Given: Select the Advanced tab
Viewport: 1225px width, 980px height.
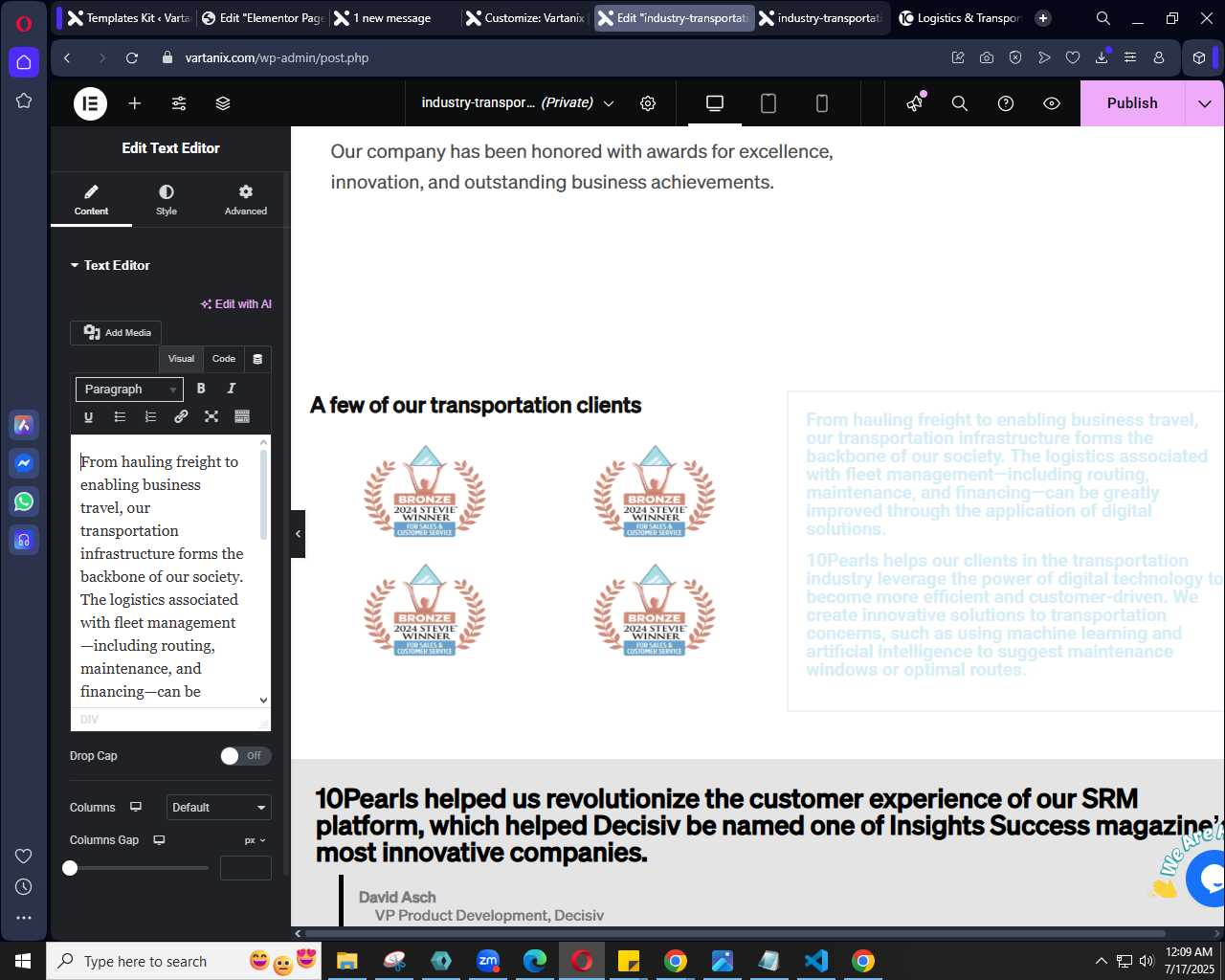Looking at the screenshot, I should [x=246, y=199].
